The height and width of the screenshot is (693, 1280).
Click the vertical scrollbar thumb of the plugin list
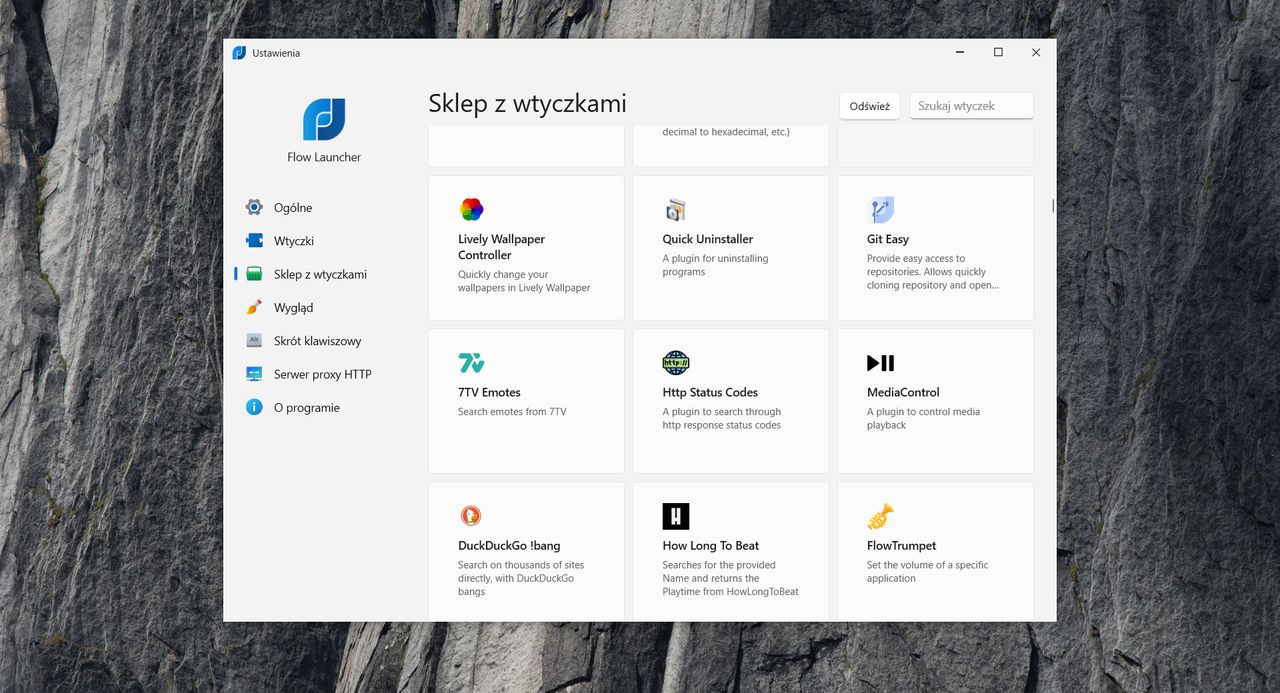(1053, 205)
